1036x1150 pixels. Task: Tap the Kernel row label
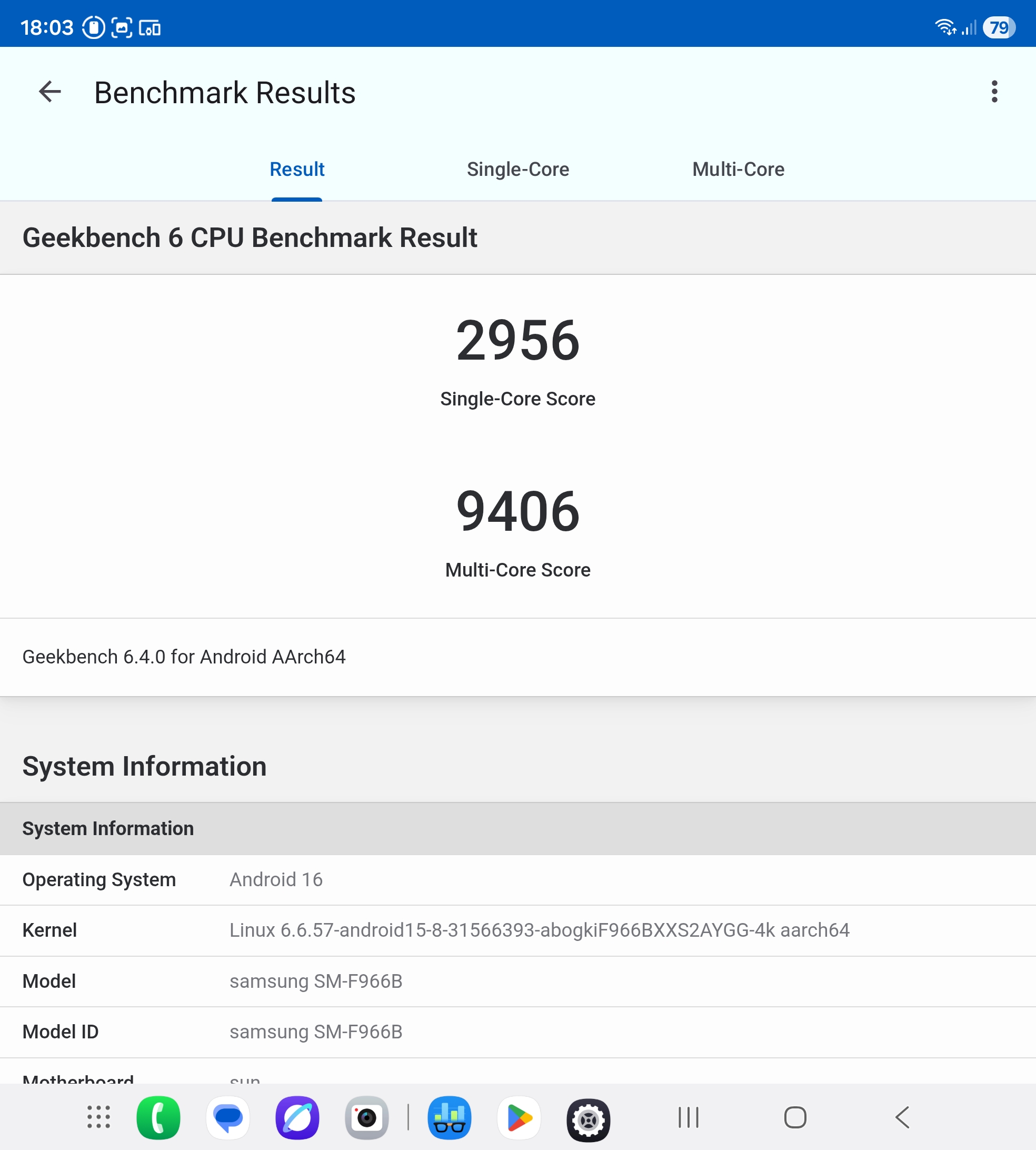(x=49, y=930)
